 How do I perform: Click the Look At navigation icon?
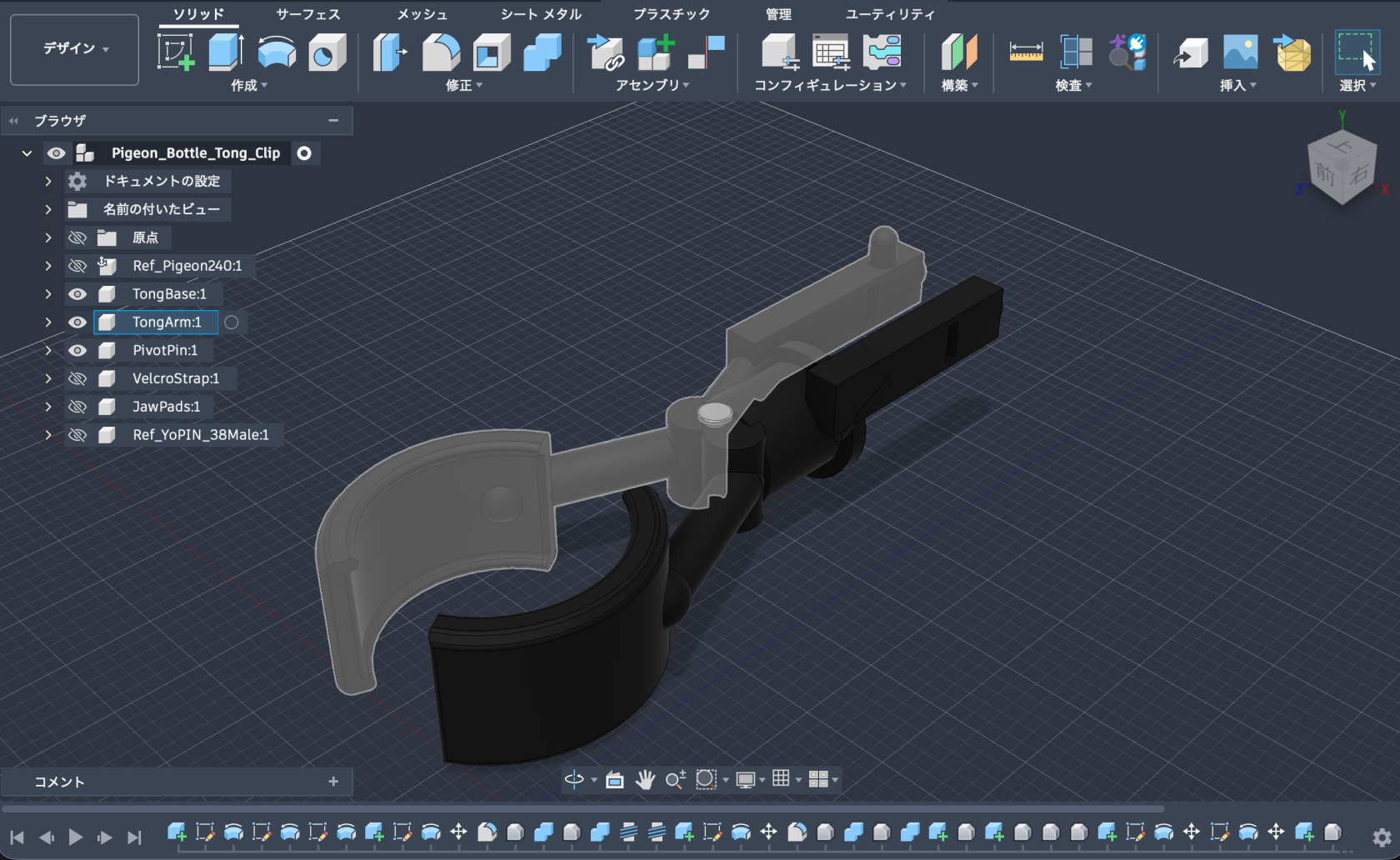615,780
